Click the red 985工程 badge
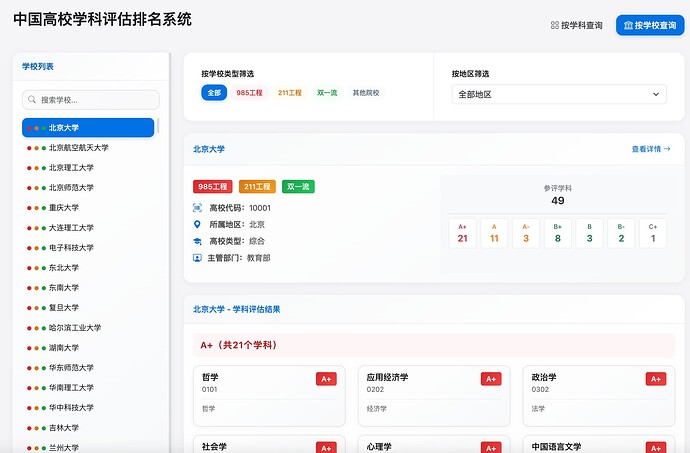690x453 pixels. pos(213,187)
